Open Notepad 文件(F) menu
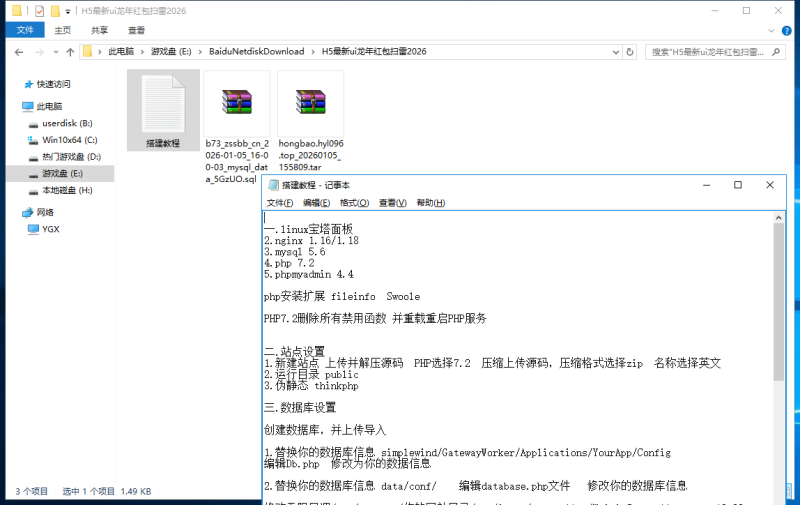Viewport: 800px width, 505px height. (280, 203)
